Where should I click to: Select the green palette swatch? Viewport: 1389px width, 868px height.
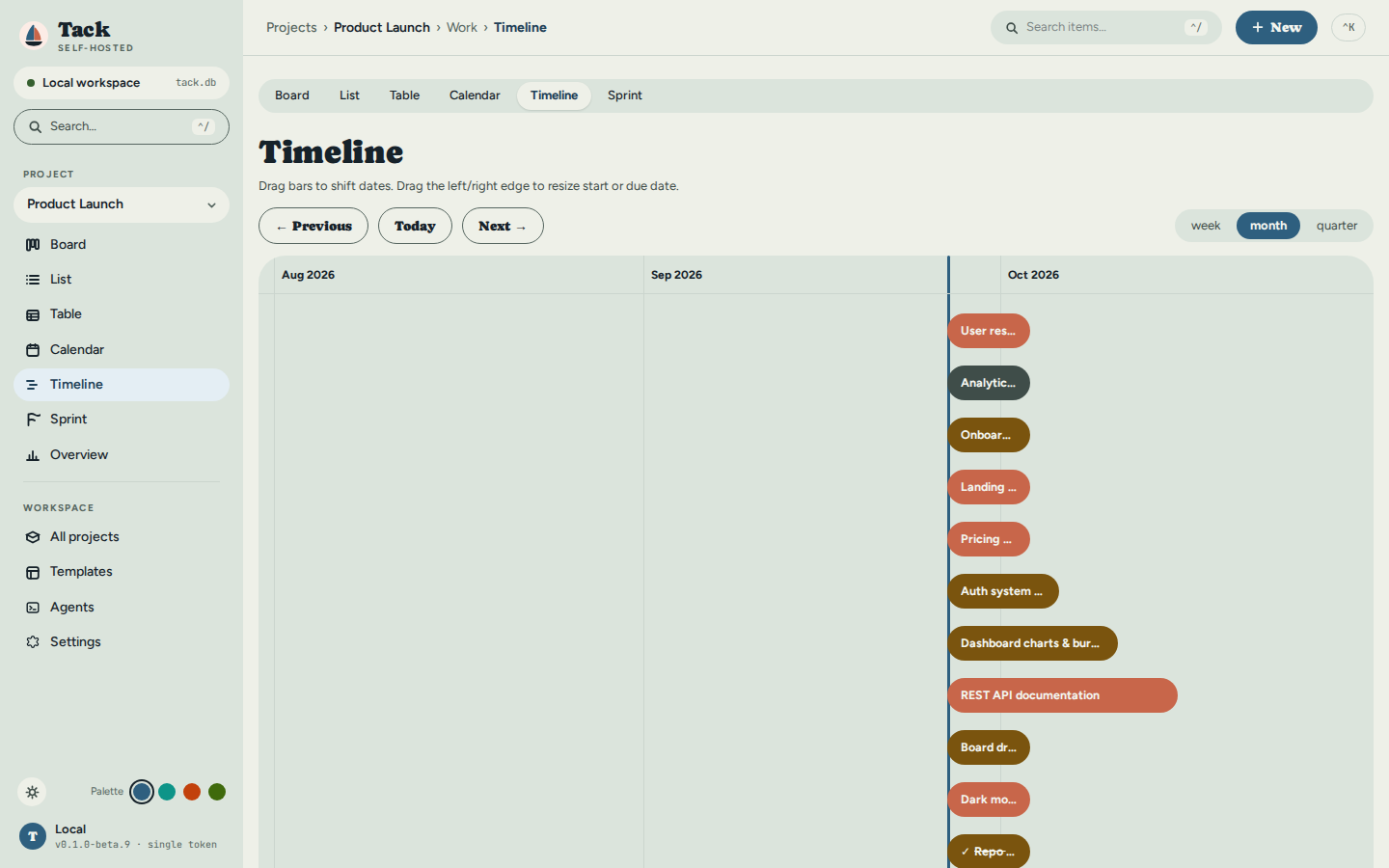pyautogui.click(x=217, y=792)
